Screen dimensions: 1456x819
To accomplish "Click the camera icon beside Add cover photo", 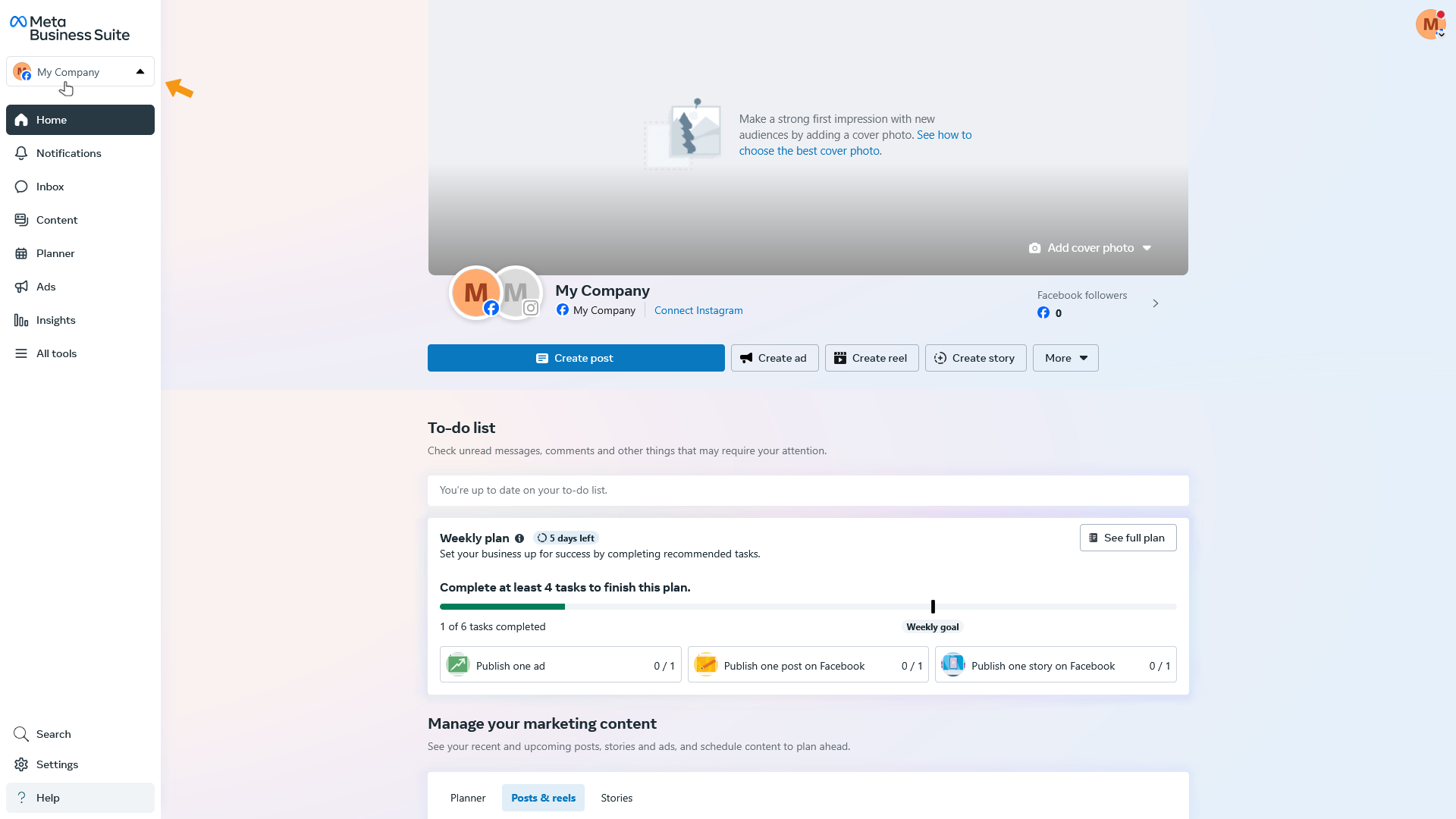I will pyautogui.click(x=1034, y=248).
